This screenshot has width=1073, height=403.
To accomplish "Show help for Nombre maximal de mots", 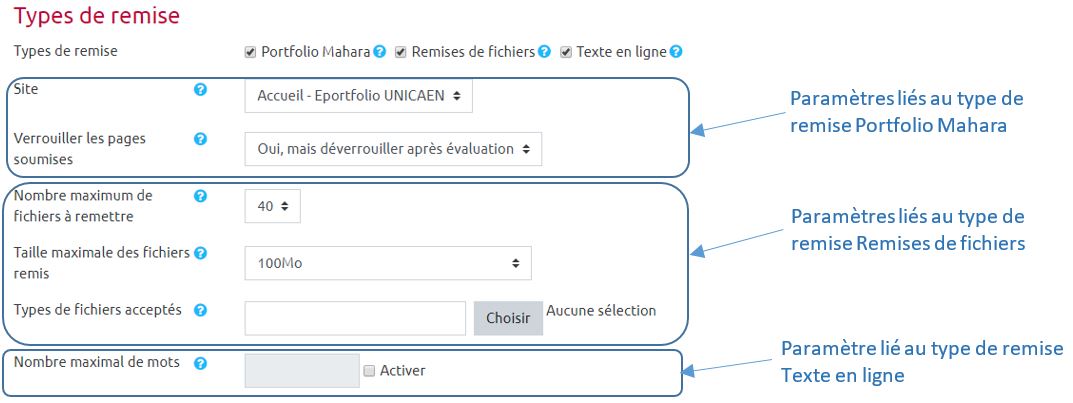I will (200, 363).
